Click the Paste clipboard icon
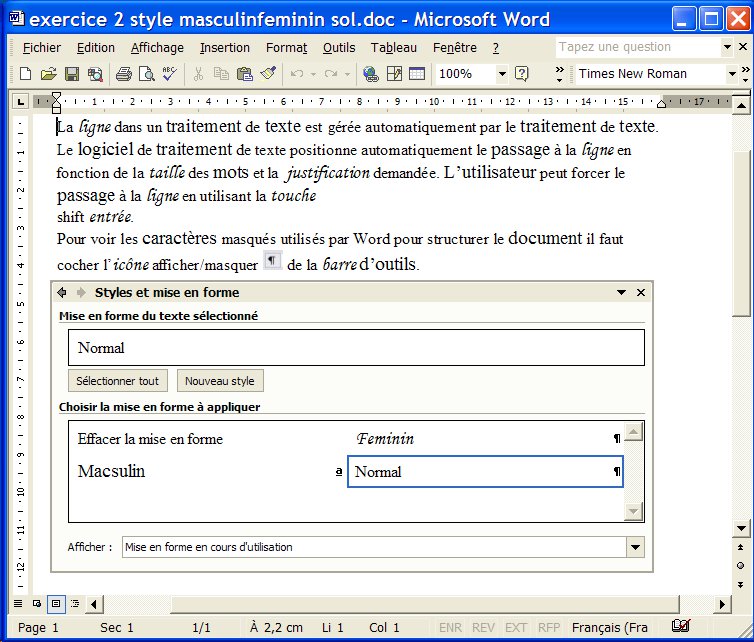754x642 pixels. pos(245,74)
